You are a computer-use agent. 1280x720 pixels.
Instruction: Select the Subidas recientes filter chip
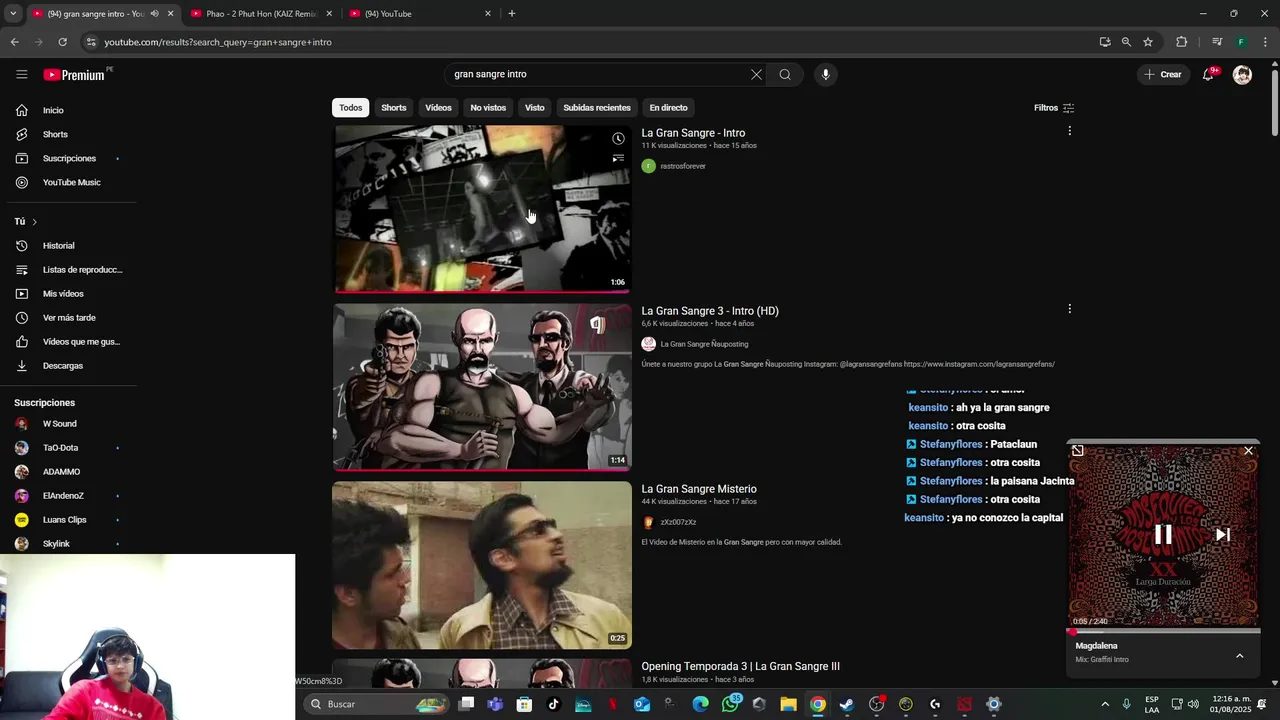click(597, 108)
